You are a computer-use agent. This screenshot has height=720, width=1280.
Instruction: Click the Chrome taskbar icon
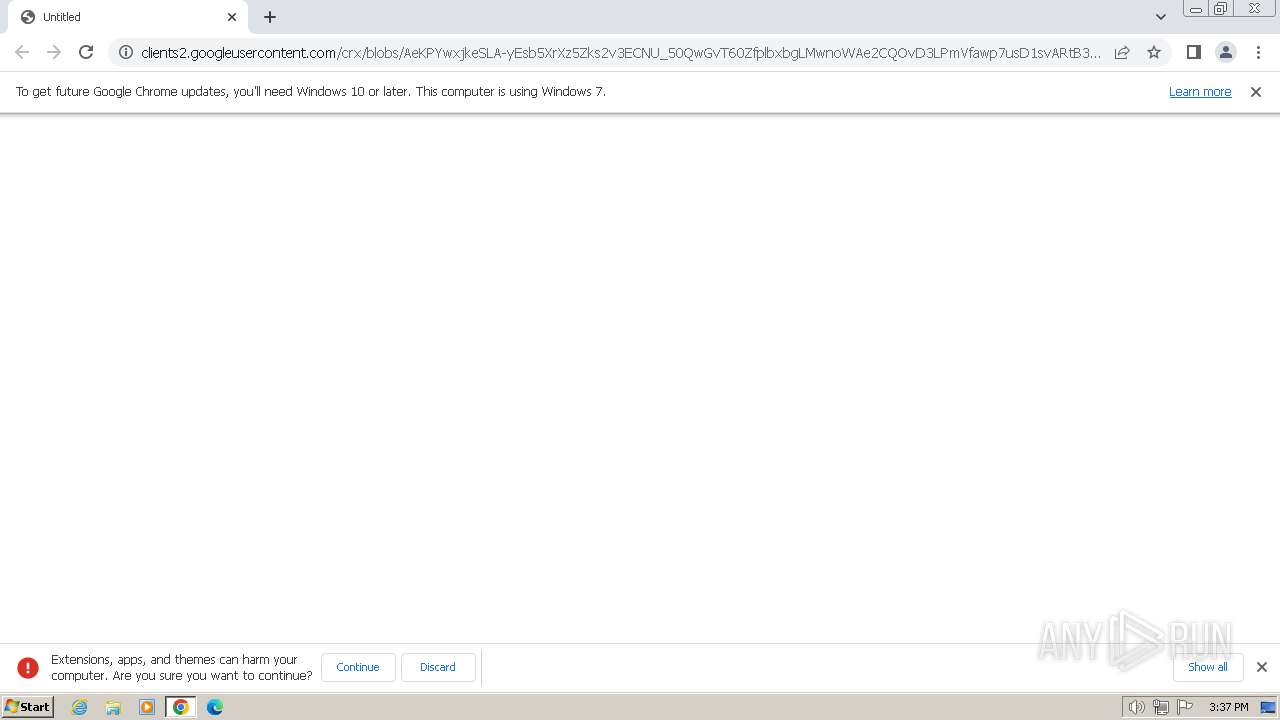[x=181, y=707]
